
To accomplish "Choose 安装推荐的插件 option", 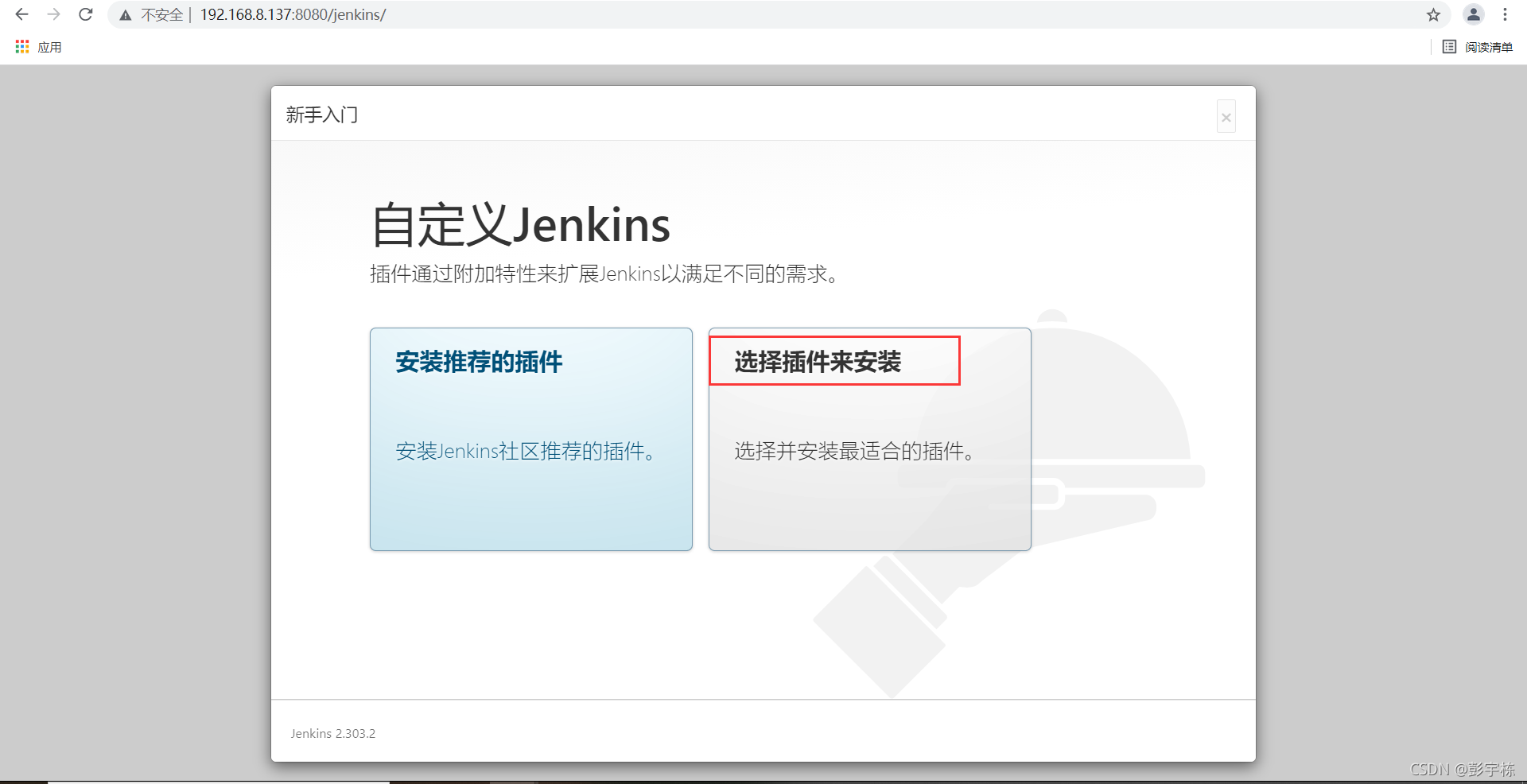I will [x=531, y=439].
